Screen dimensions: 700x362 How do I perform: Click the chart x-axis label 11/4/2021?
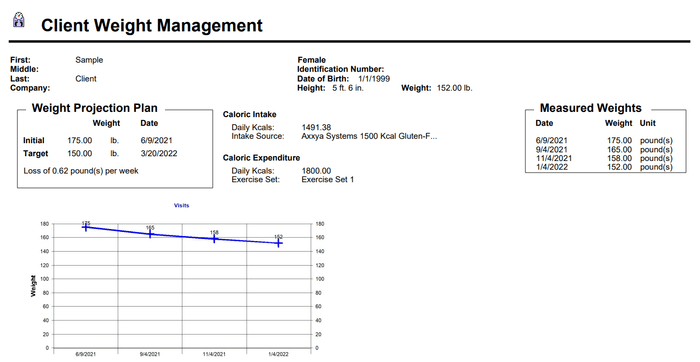point(214,354)
